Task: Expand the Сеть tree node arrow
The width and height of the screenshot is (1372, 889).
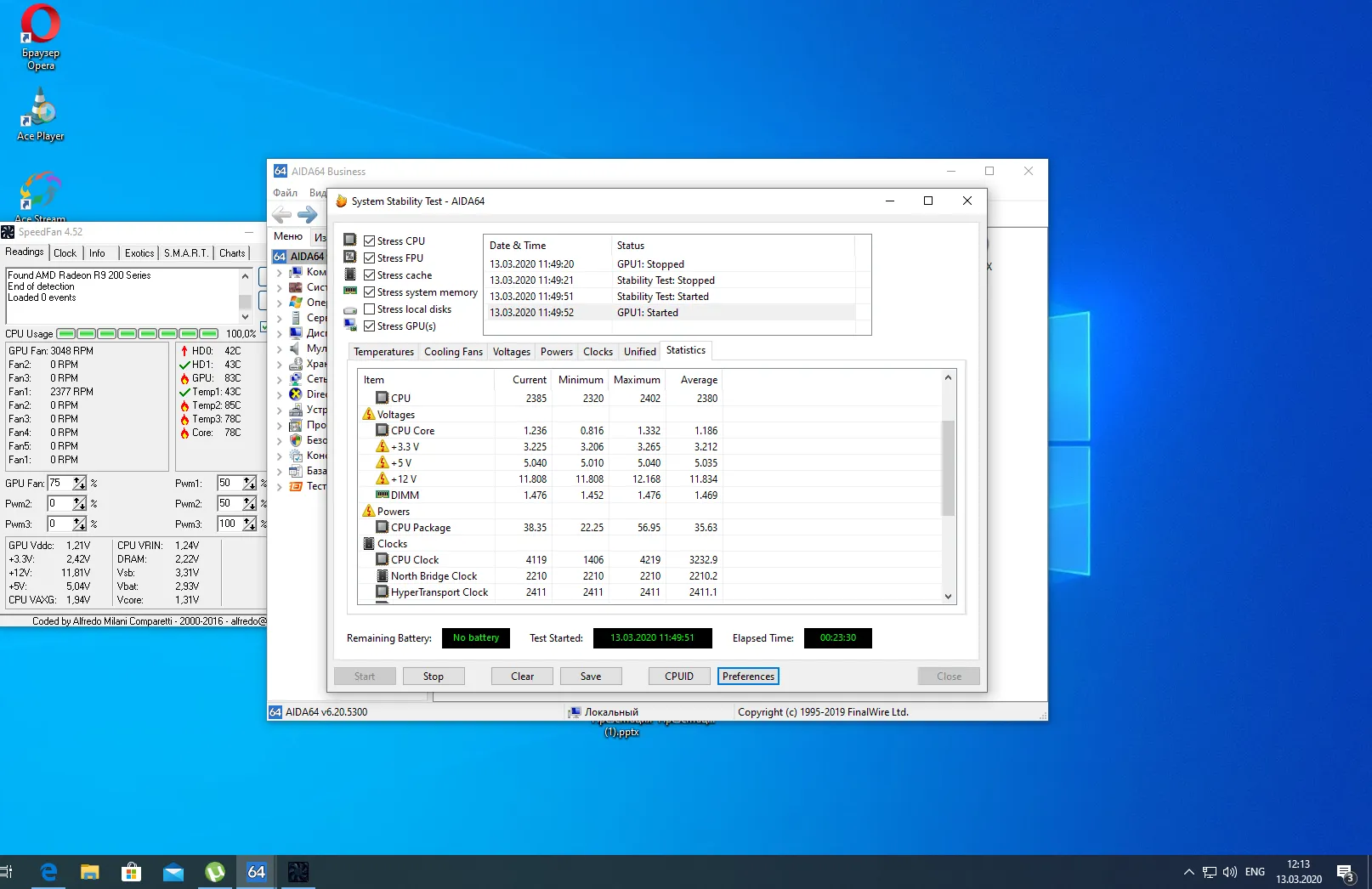Action: [x=279, y=379]
